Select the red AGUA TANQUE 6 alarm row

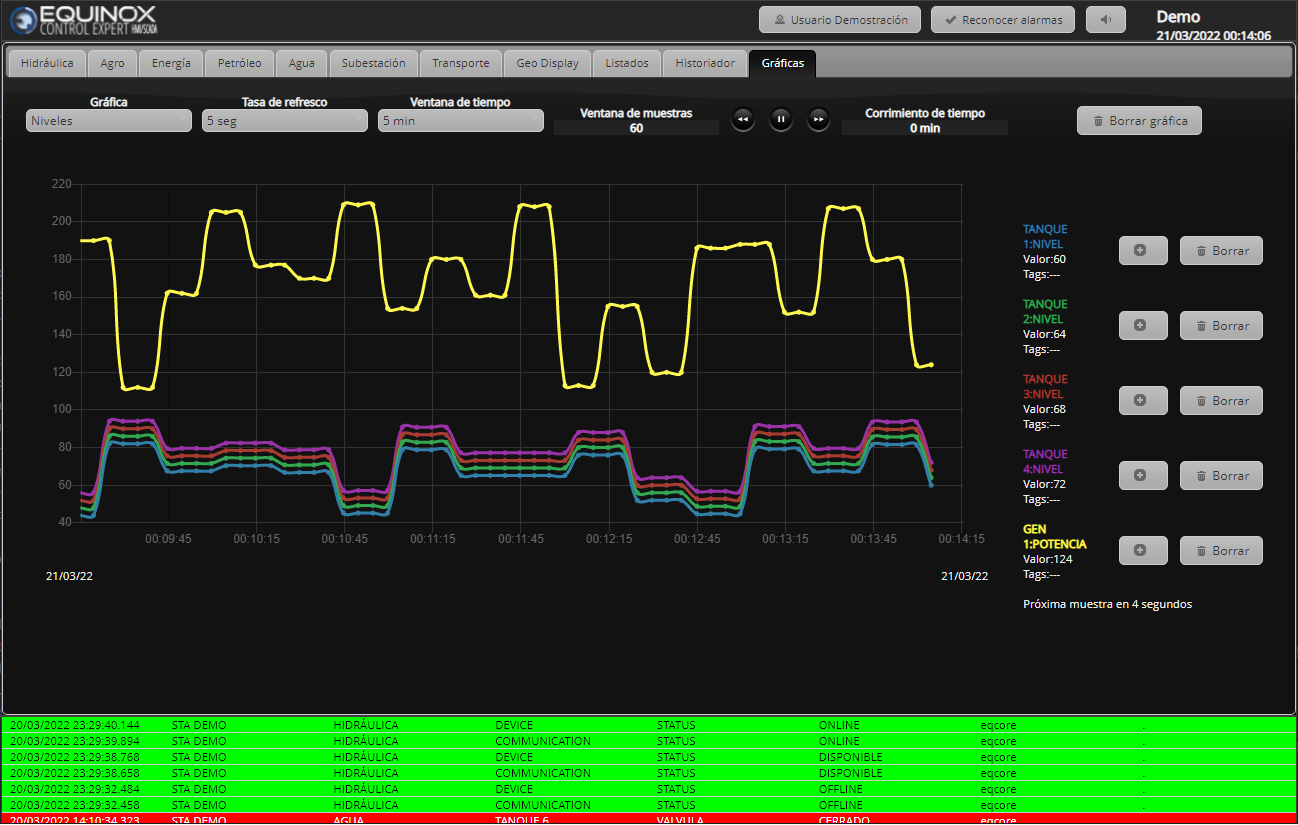point(649,819)
